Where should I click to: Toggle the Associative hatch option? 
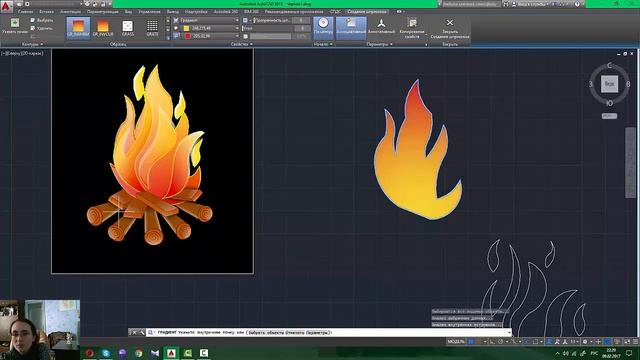[351, 27]
